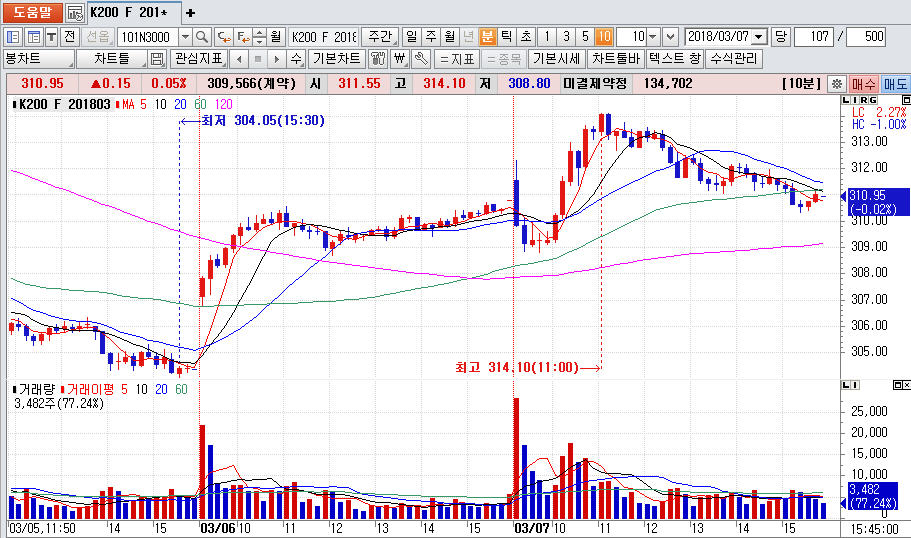Open the 2018/03/07 date picker dropdown
The height and width of the screenshot is (538, 911).
(758, 37)
